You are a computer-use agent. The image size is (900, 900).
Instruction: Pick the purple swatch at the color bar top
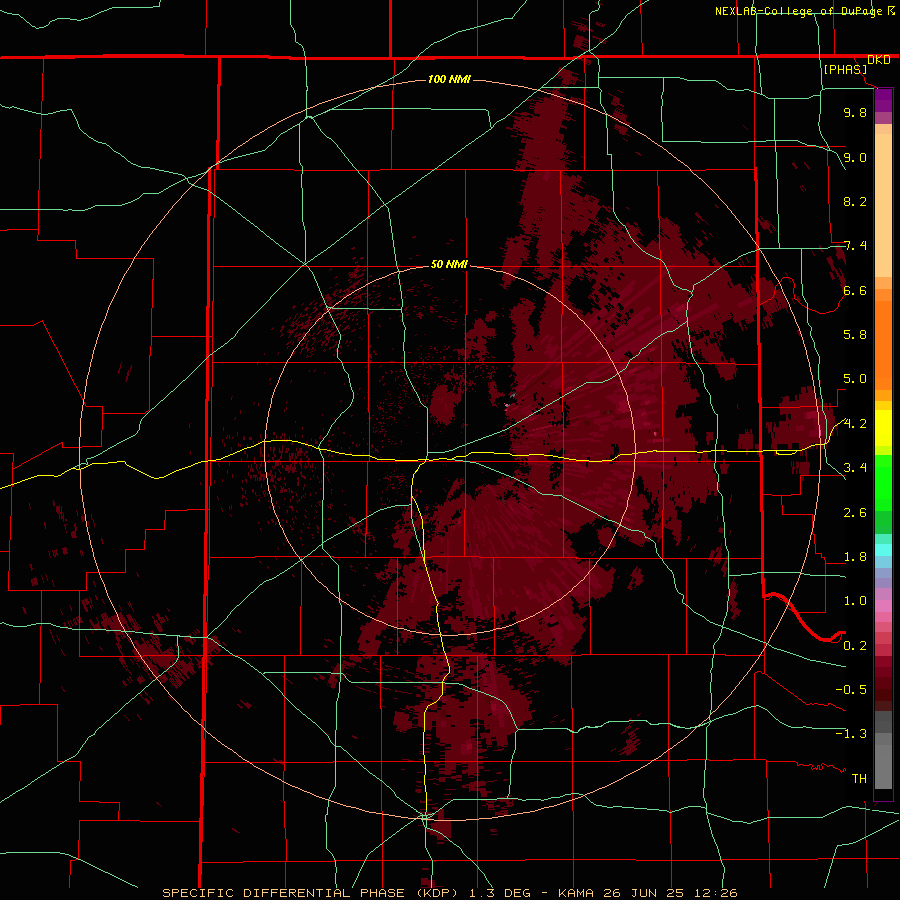(x=883, y=100)
